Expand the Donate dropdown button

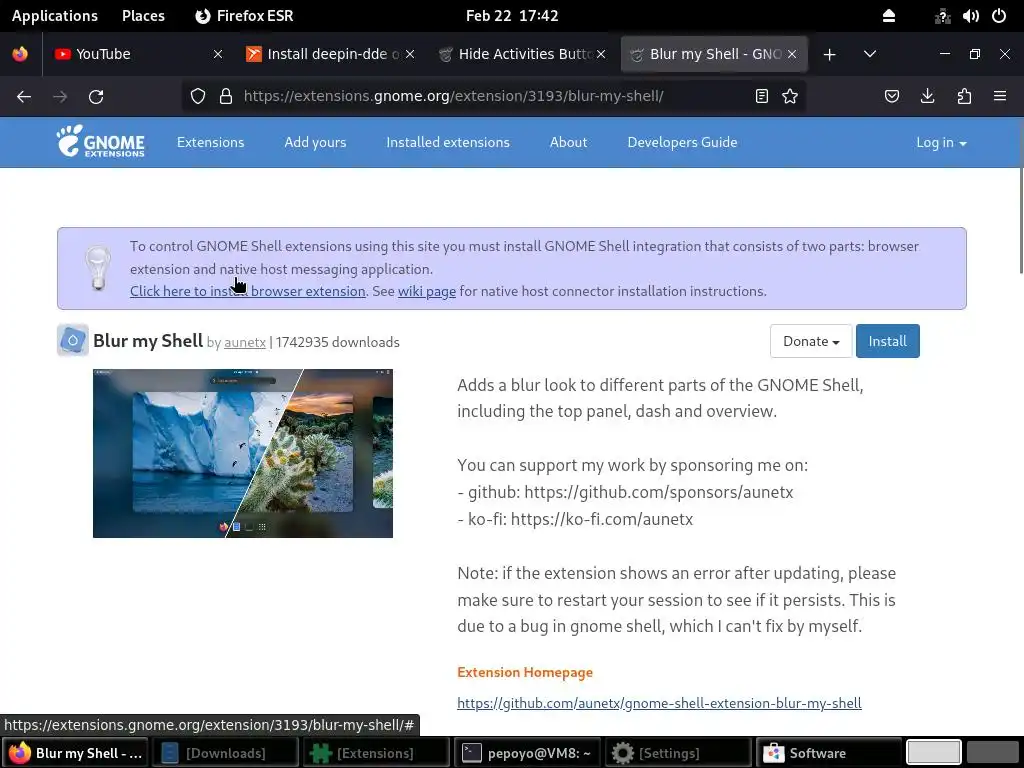811,341
